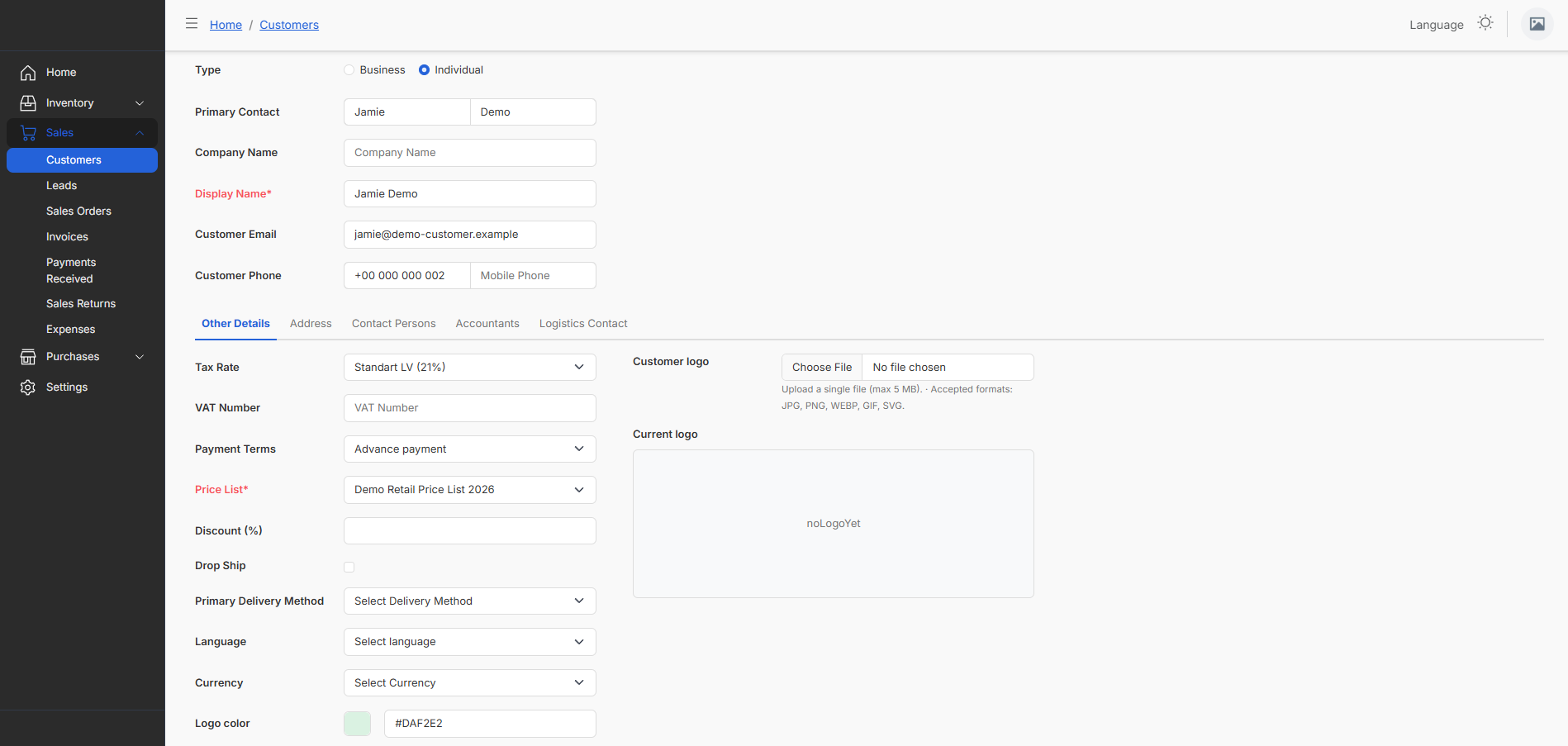Focus the VAT Number field
The width and height of the screenshot is (1568, 746).
click(x=470, y=408)
